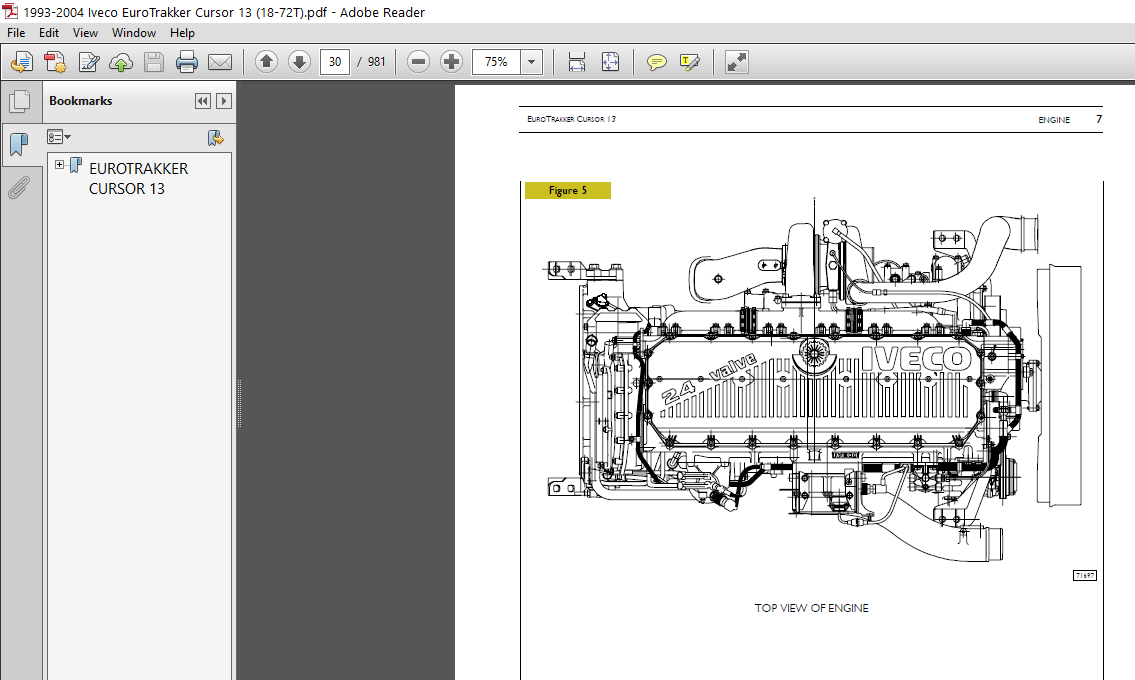Click the Create PDF online toolbar icon
Image resolution: width=1135 pixels, height=680 pixels.
click(x=22, y=62)
